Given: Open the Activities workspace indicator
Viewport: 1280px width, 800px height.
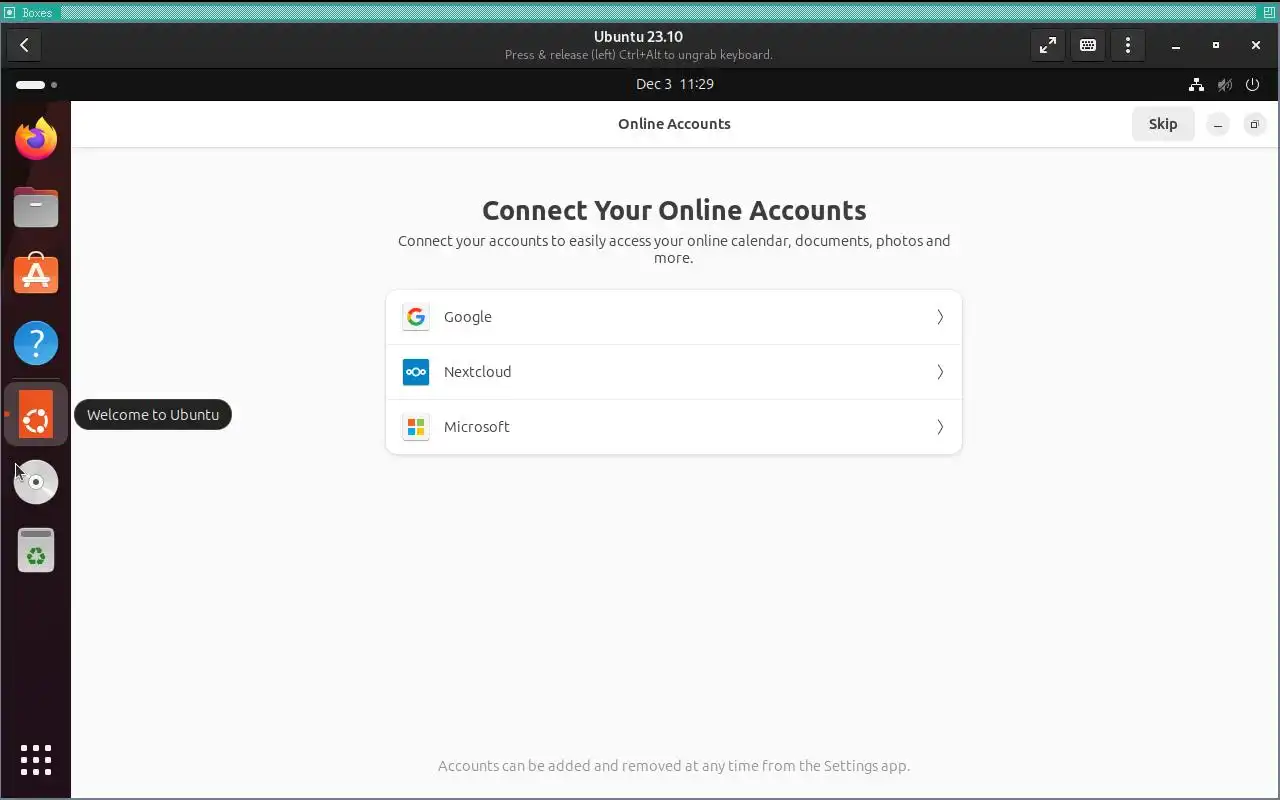Looking at the screenshot, I should [x=36, y=85].
